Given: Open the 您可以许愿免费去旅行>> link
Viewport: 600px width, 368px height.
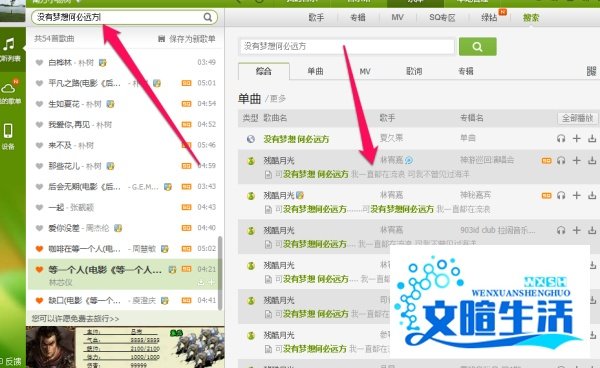Looking at the screenshot, I should point(75,318).
